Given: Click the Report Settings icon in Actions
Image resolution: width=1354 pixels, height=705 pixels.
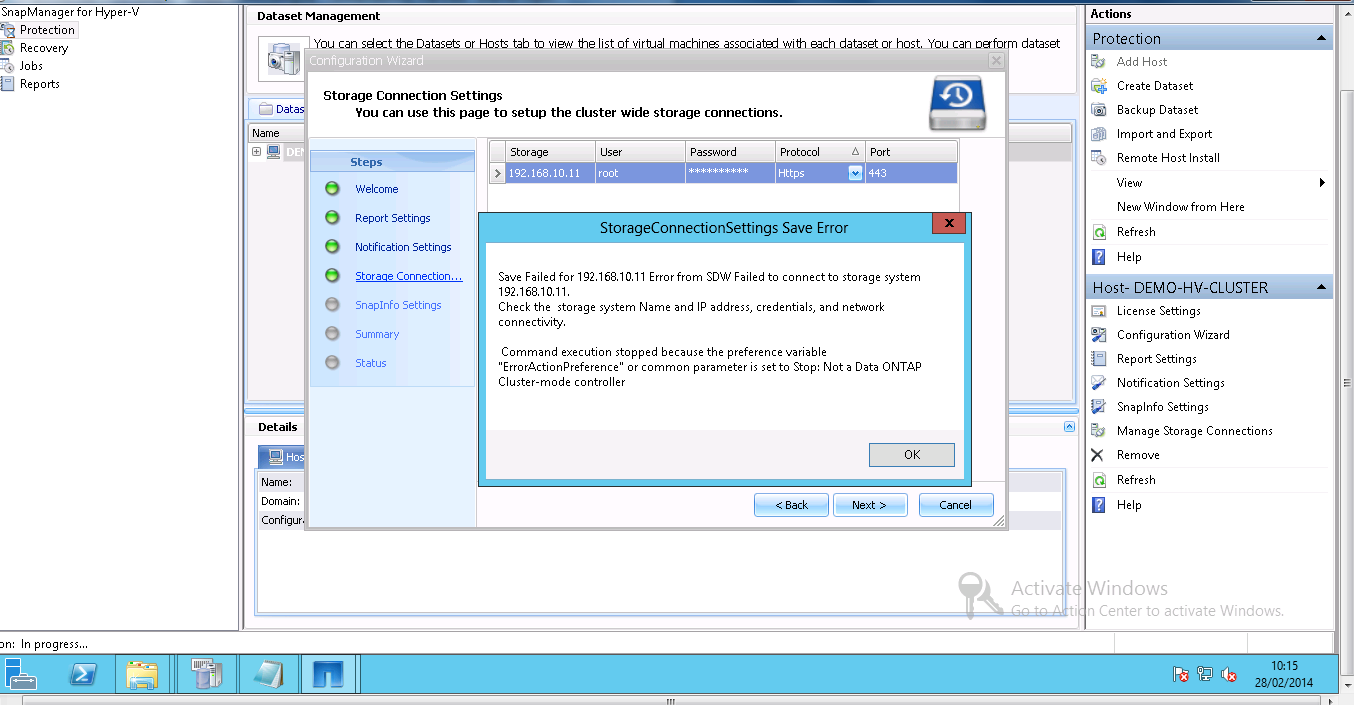Looking at the screenshot, I should (x=1098, y=359).
